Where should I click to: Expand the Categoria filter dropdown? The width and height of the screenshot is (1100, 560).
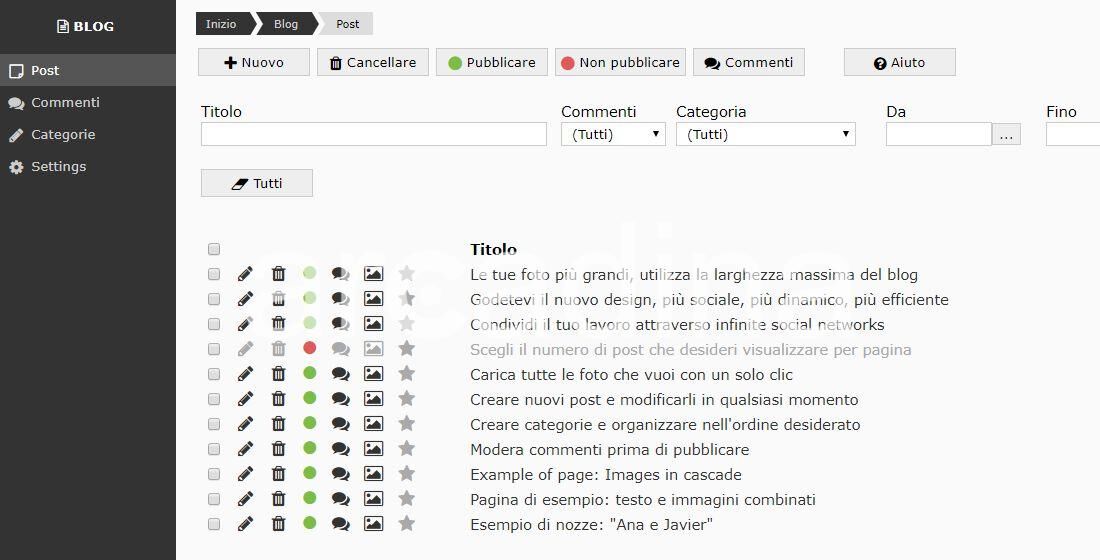pos(765,134)
